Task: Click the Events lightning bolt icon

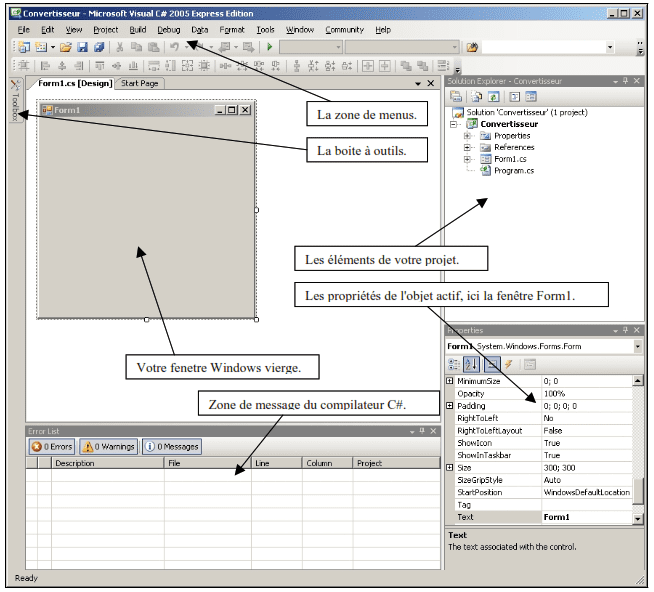Action: click(x=508, y=365)
